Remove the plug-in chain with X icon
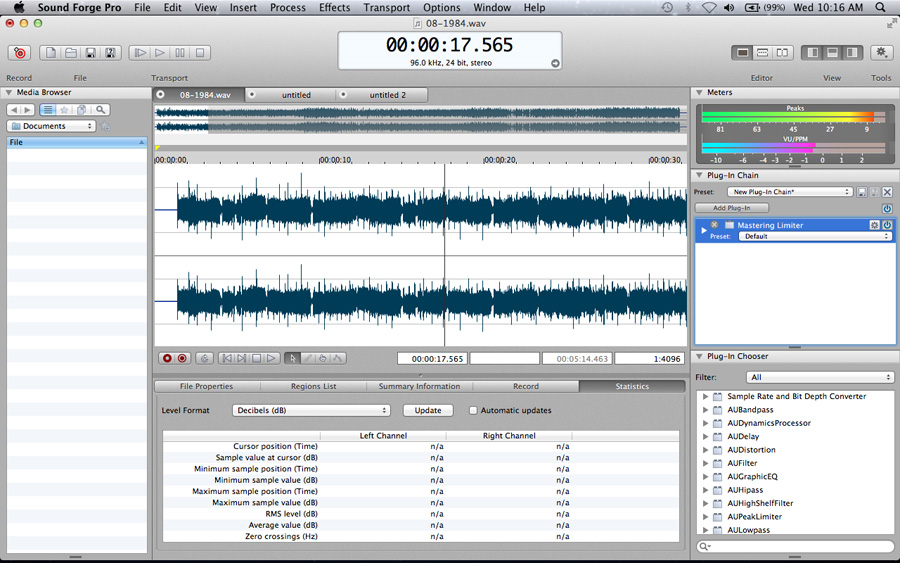Viewport: 900px width, 563px height. (x=887, y=192)
